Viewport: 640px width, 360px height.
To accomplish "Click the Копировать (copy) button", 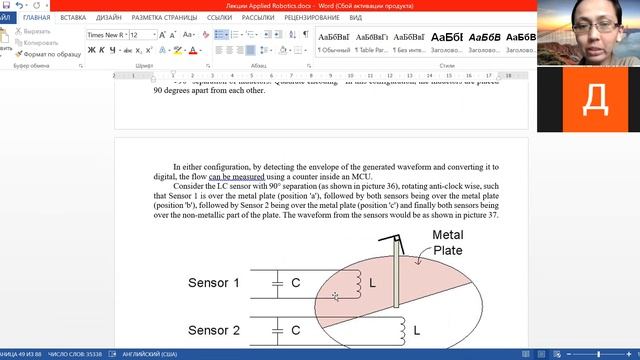I will (37, 43).
